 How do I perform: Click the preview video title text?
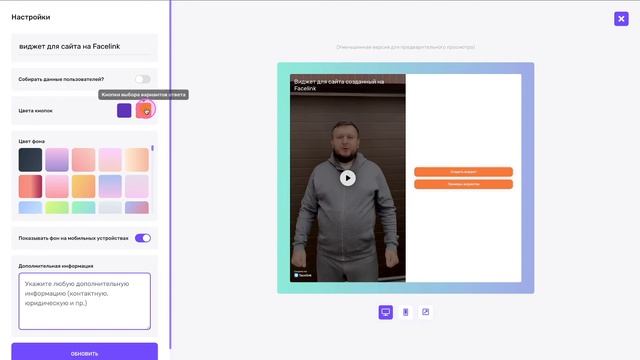click(x=339, y=85)
